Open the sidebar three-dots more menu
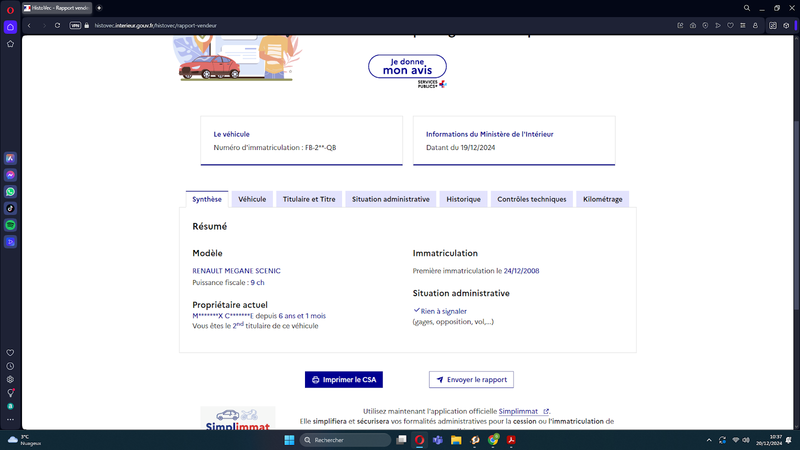800x450 pixels. point(10,419)
